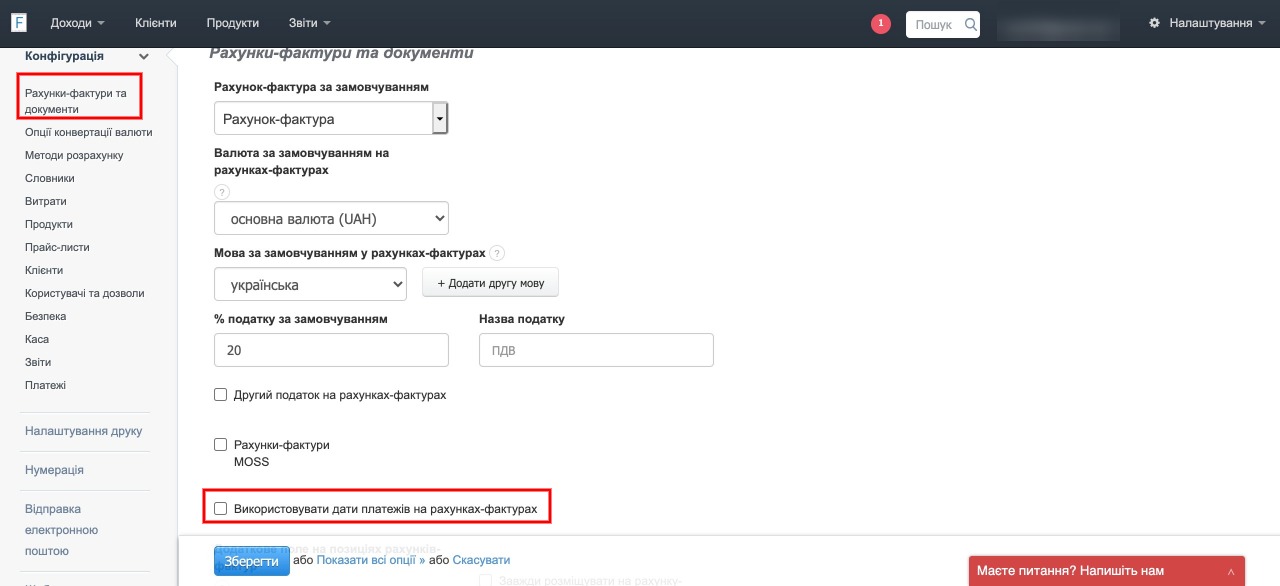
Task: Open українська language dropdown
Action: tap(310, 285)
